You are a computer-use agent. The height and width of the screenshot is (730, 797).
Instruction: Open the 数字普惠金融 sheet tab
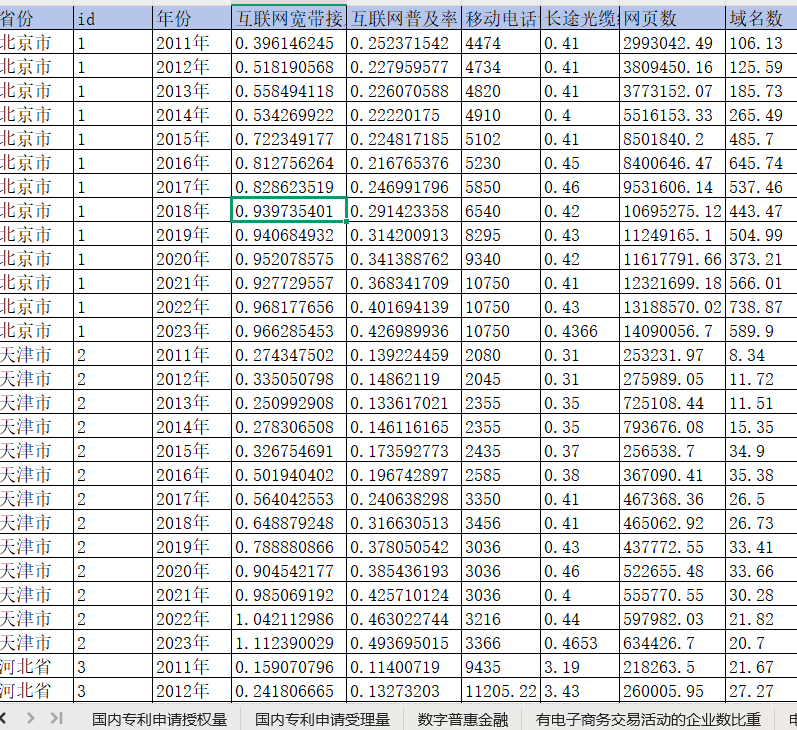point(463,718)
